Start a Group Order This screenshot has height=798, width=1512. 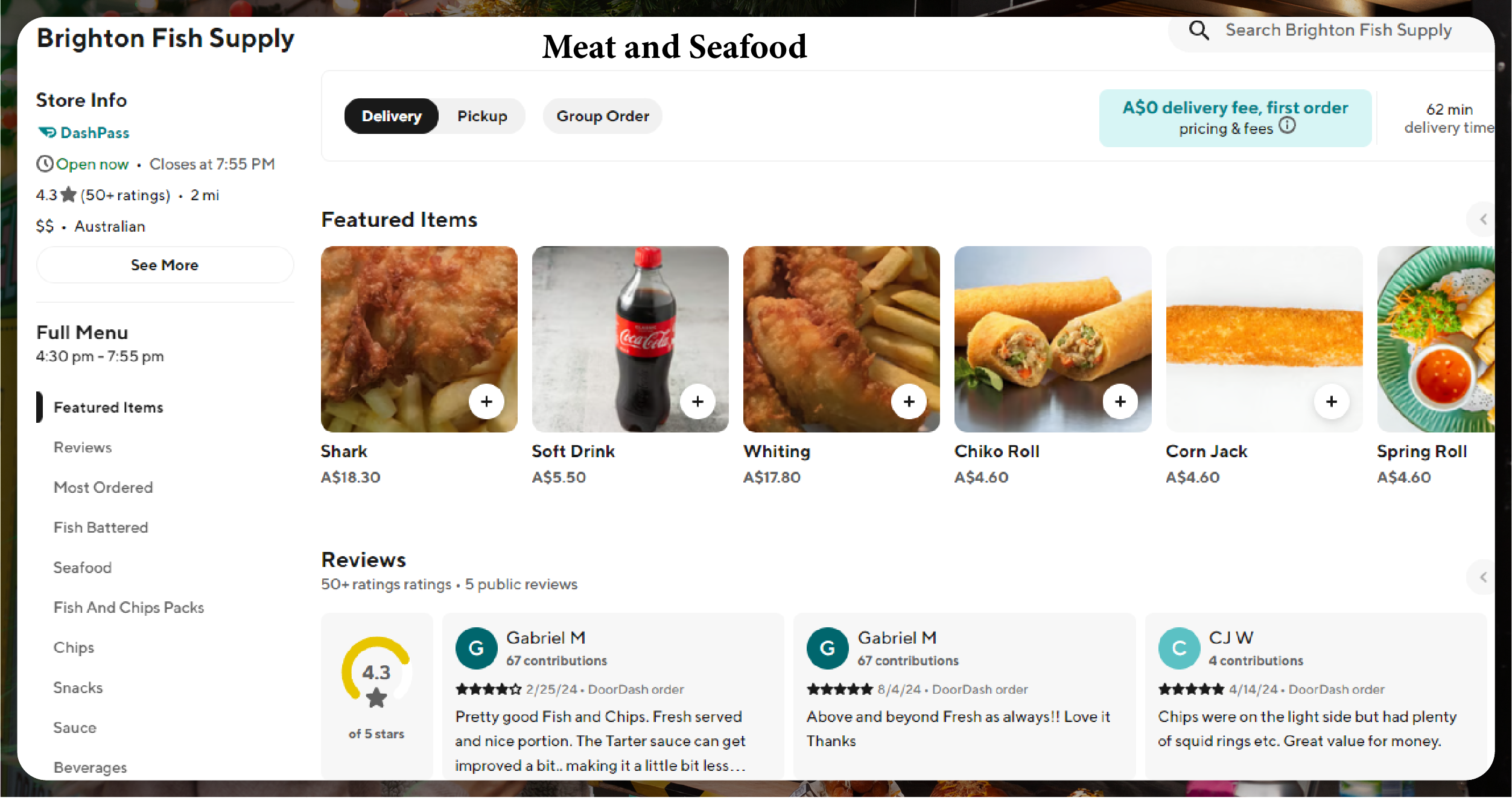(x=602, y=116)
